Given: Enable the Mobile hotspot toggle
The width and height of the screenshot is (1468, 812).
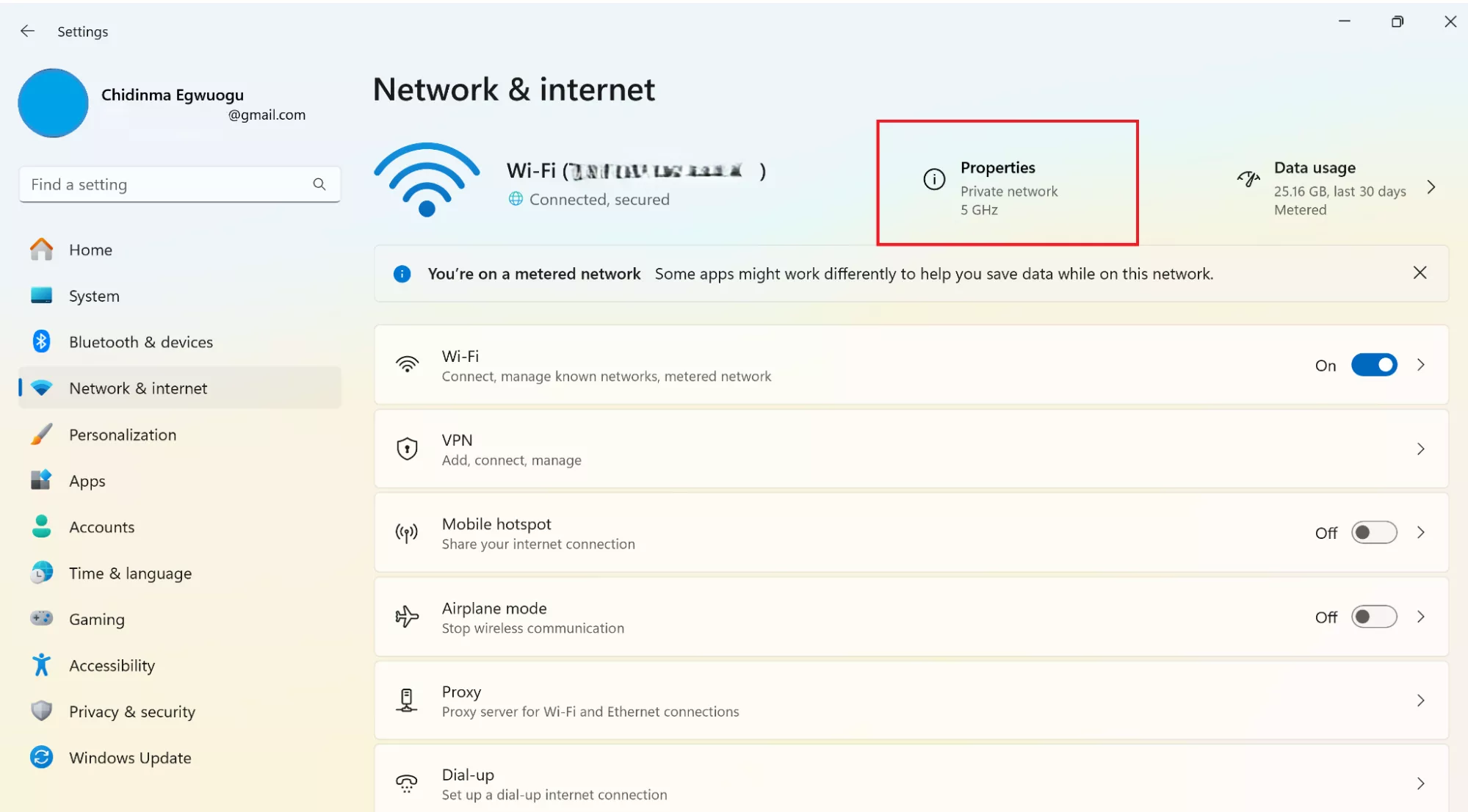Looking at the screenshot, I should pos(1373,532).
